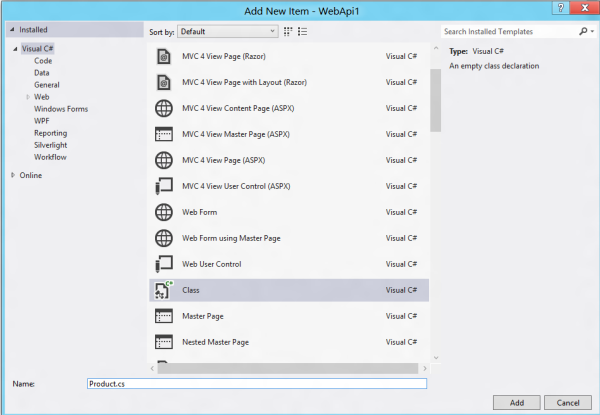Switch to small icons view
The height and width of the screenshot is (415, 600).
click(x=287, y=32)
